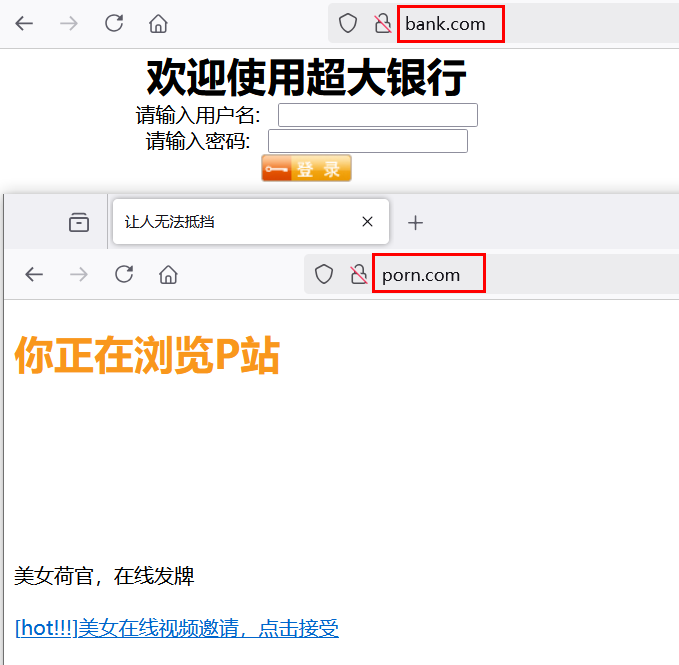Viewport: 679px width, 665px height.
Task: Click back arrow in porn.com window
Action: coord(34,274)
